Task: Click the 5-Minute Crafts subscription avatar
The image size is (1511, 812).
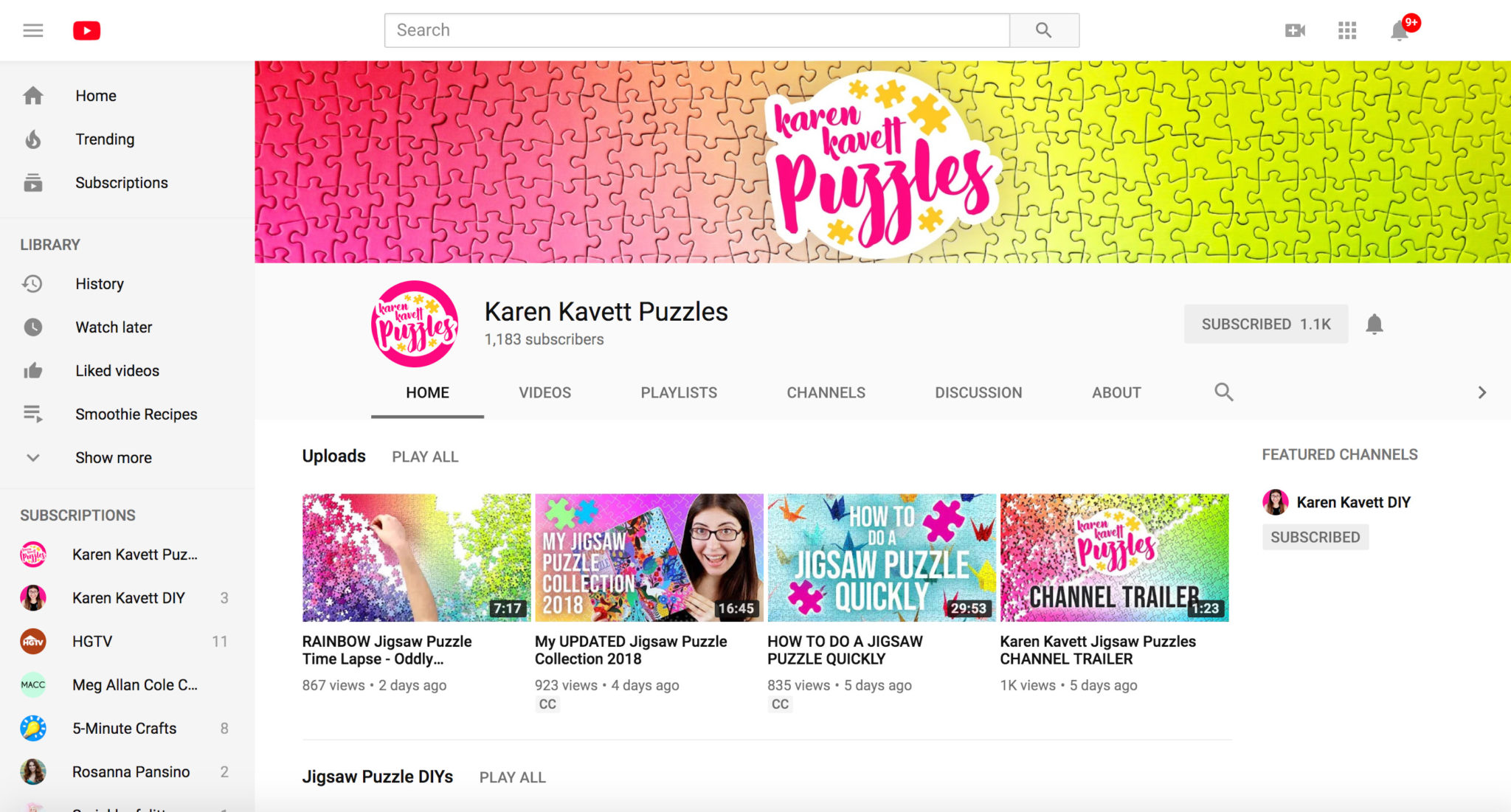Action: pyautogui.click(x=33, y=729)
